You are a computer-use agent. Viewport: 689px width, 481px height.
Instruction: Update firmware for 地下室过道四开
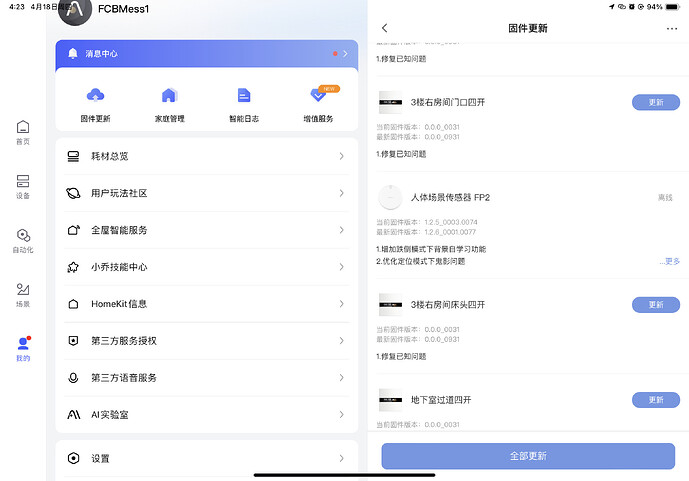(x=656, y=400)
